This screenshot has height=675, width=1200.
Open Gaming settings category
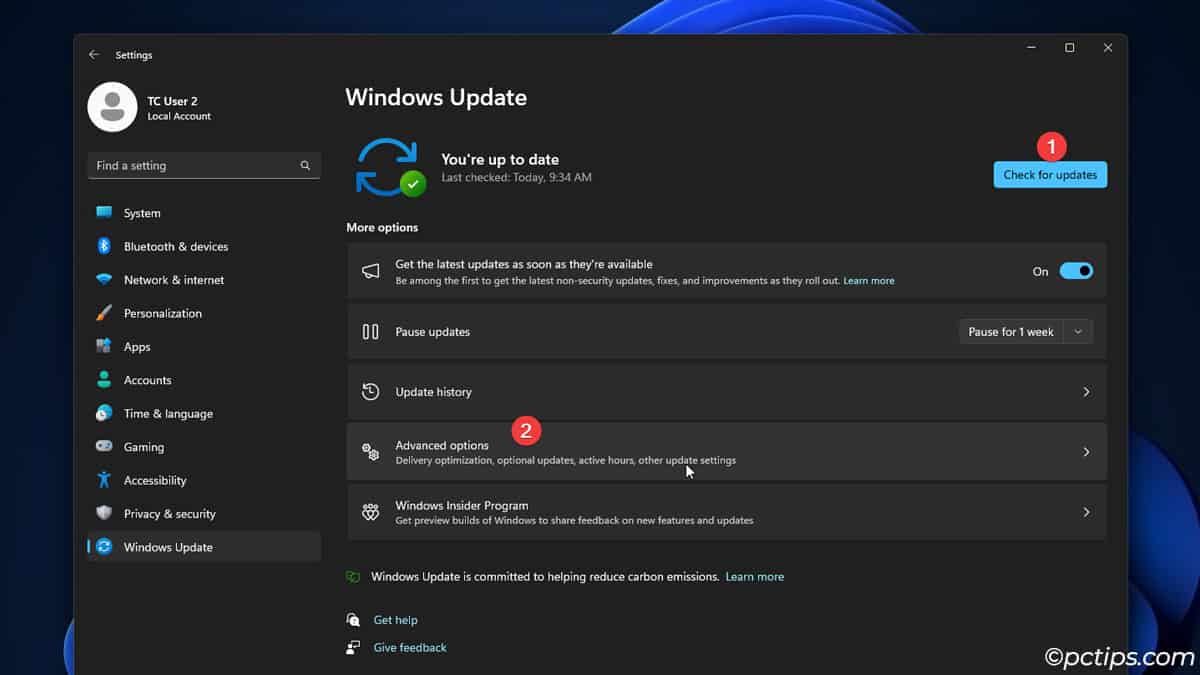(x=204, y=447)
